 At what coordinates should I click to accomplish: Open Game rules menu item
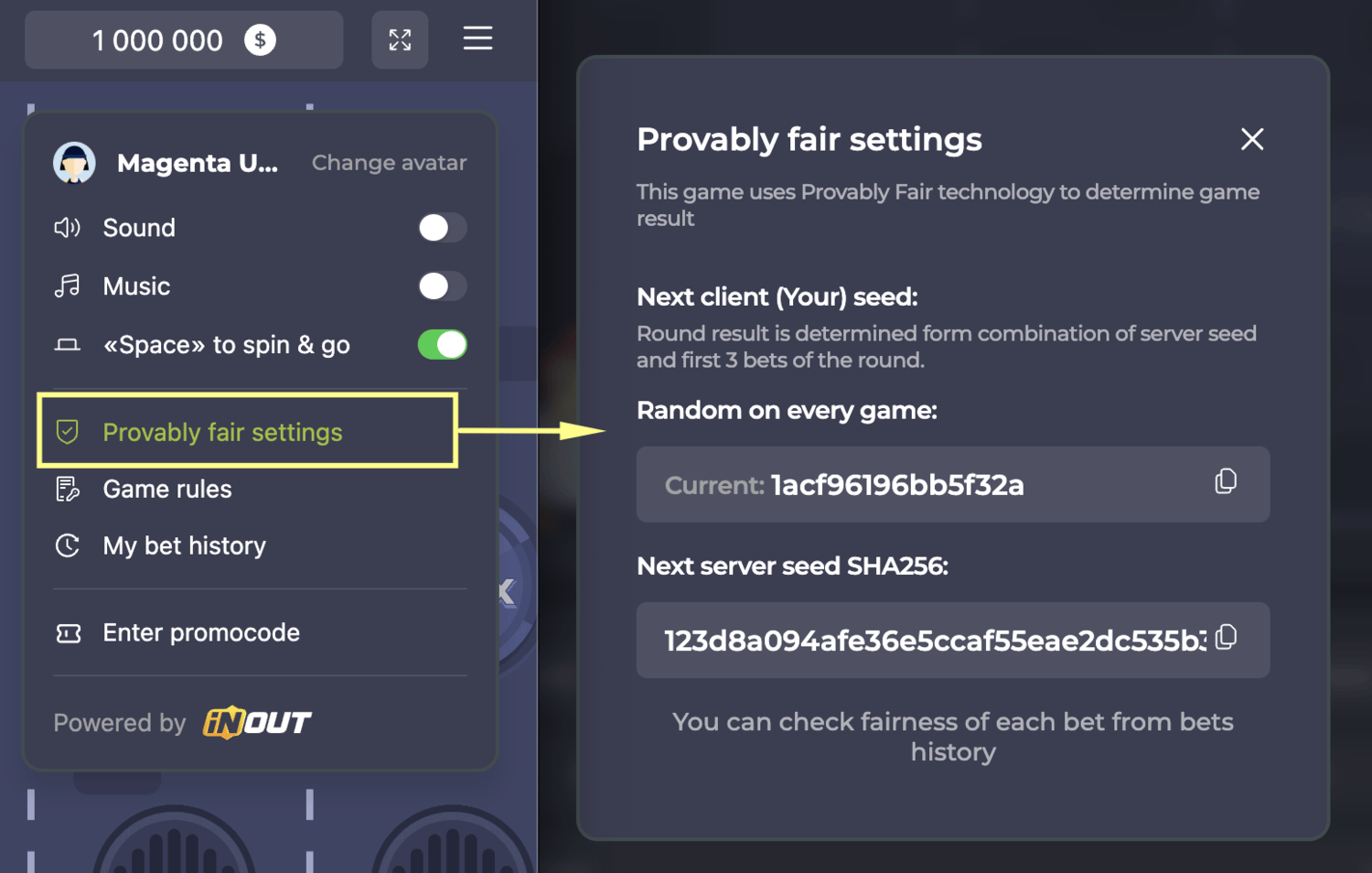click(x=167, y=490)
